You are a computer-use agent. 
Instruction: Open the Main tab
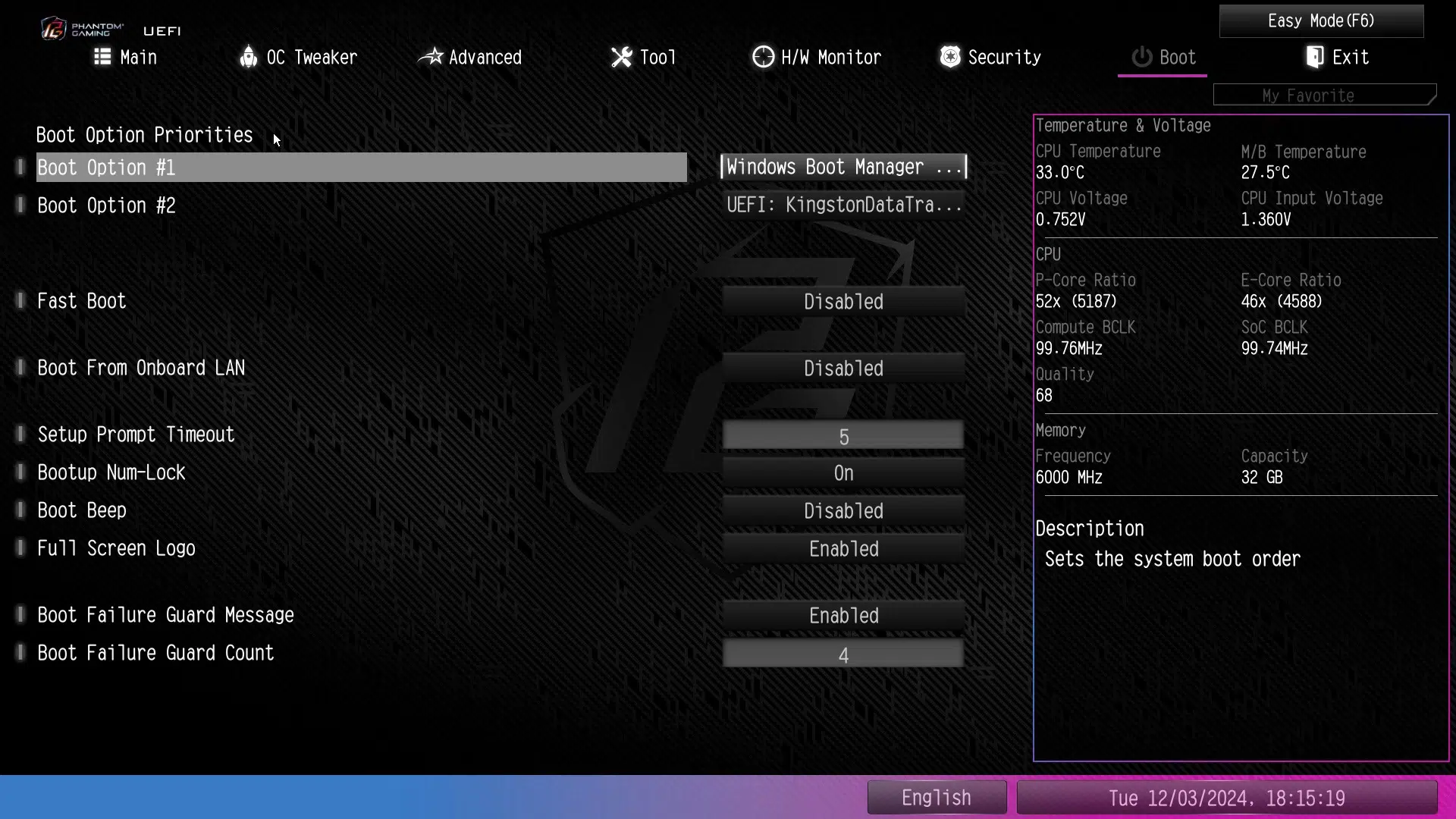(125, 57)
